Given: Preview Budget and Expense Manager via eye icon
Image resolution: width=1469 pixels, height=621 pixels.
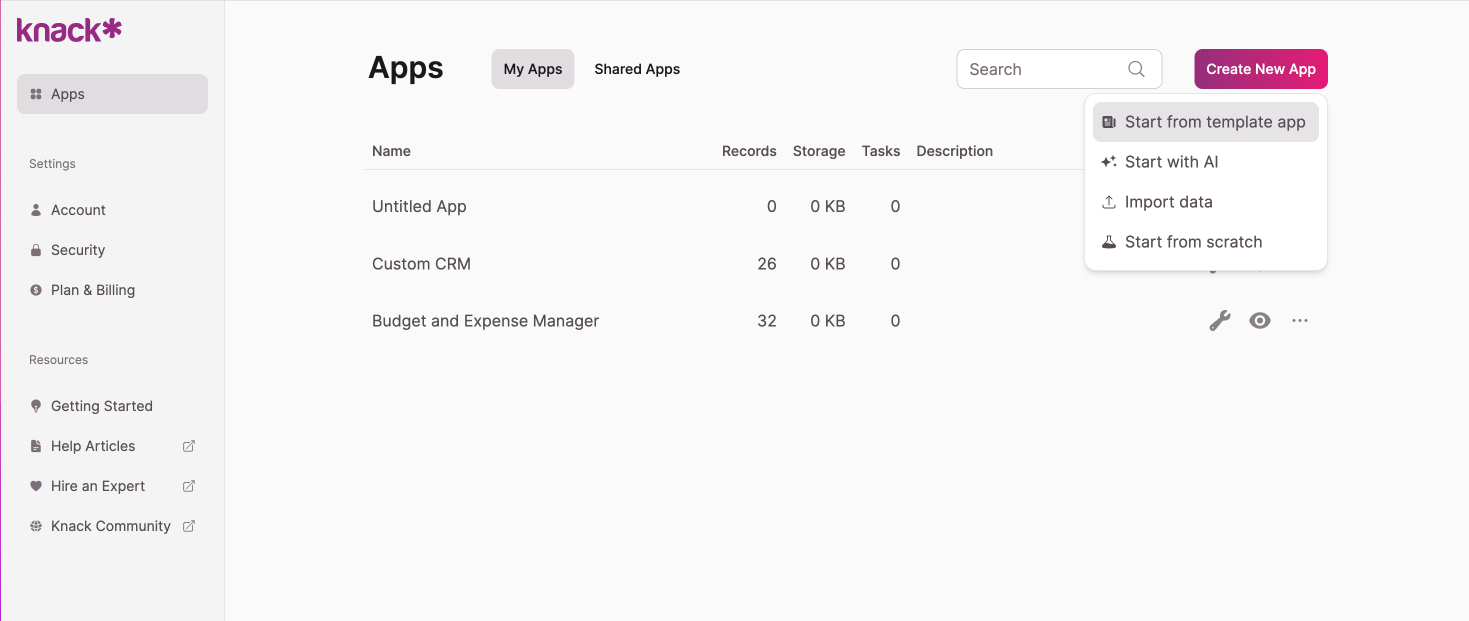Looking at the screenshot, I should tap(1260, 321).
